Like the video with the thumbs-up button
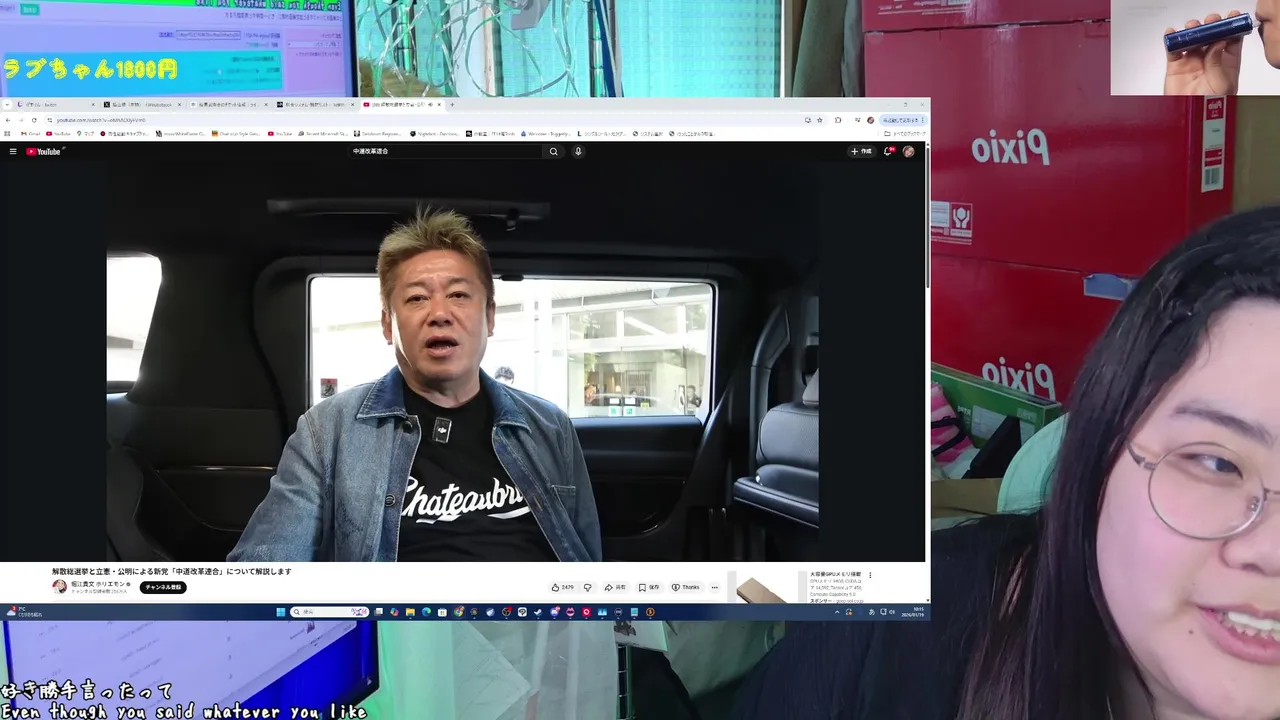This screenshot has height=720, width=1280. (563, 587)
